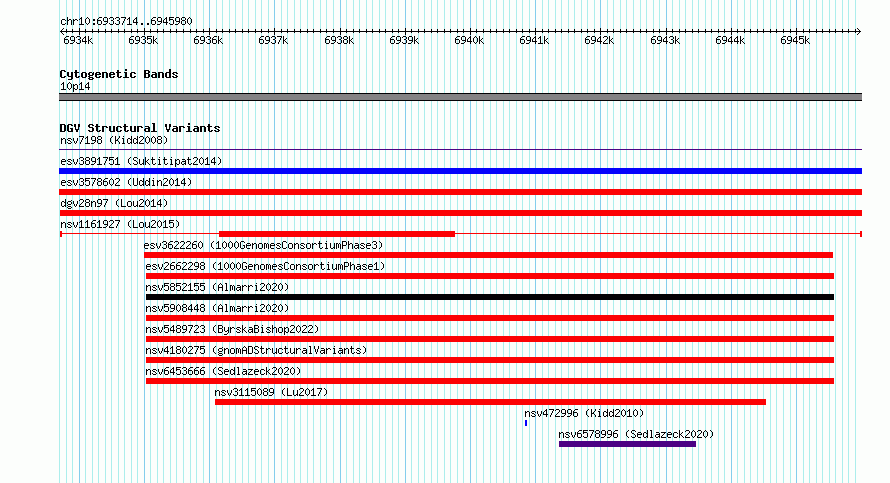Screen dimensions: 890x483
Task: Select the thick red nsv1161927 segment
Action: 337,234
